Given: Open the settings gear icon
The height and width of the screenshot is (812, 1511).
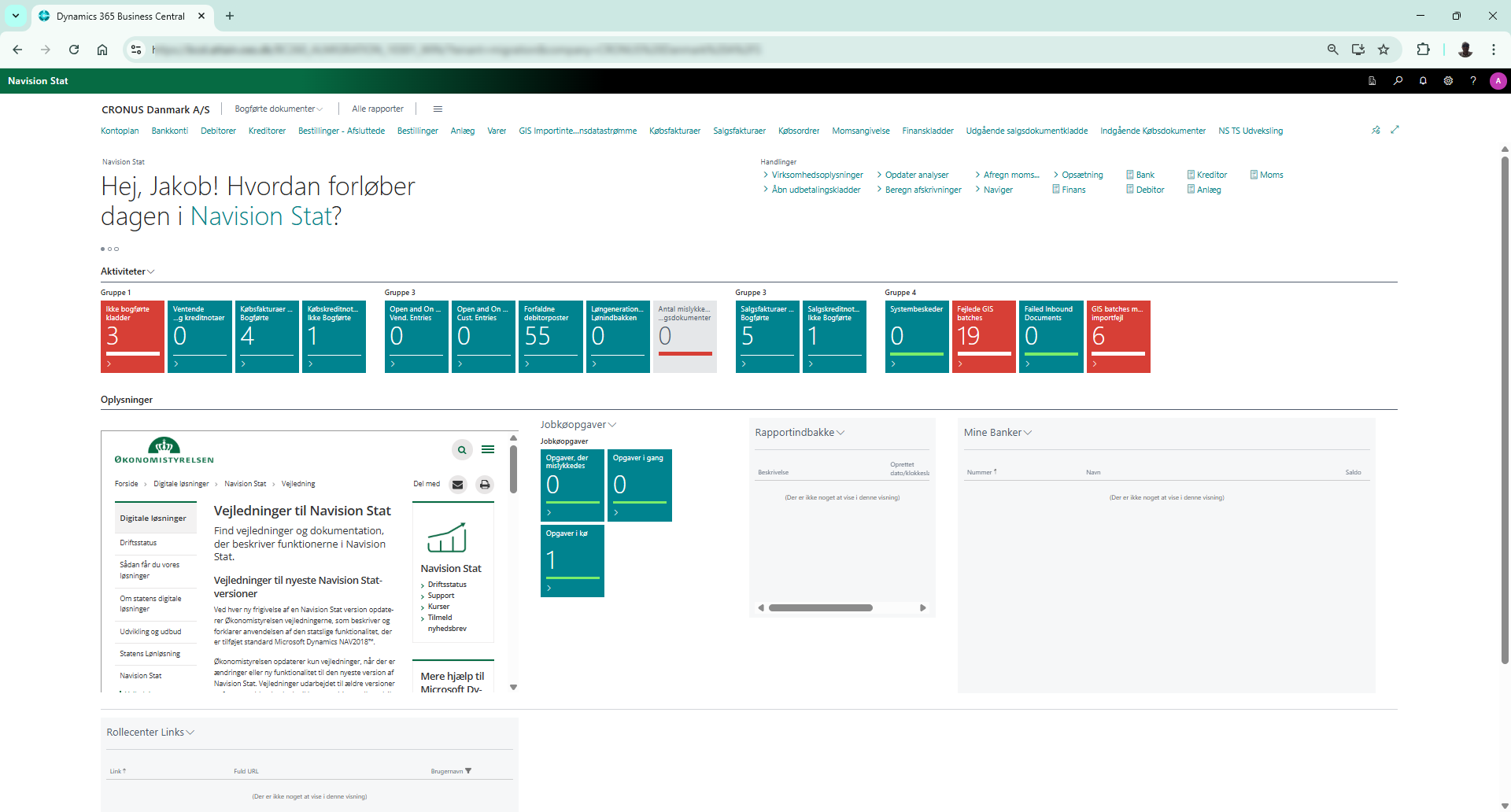Looking at the screenshot, I should (1448, 81).
